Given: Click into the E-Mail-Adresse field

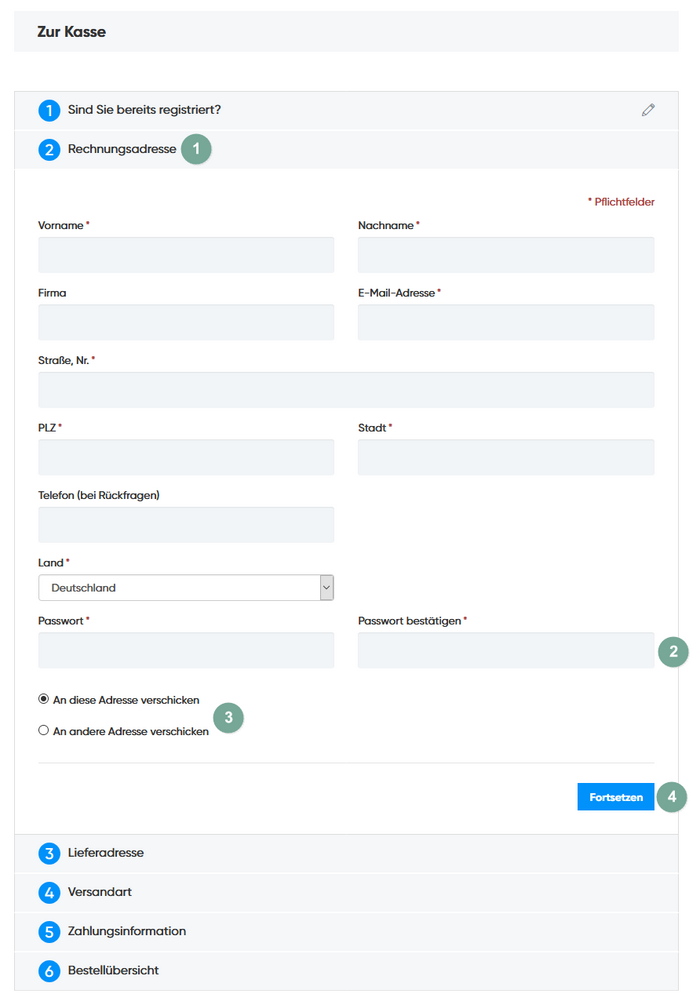Looking at the screenshot, I should (506, 322).
